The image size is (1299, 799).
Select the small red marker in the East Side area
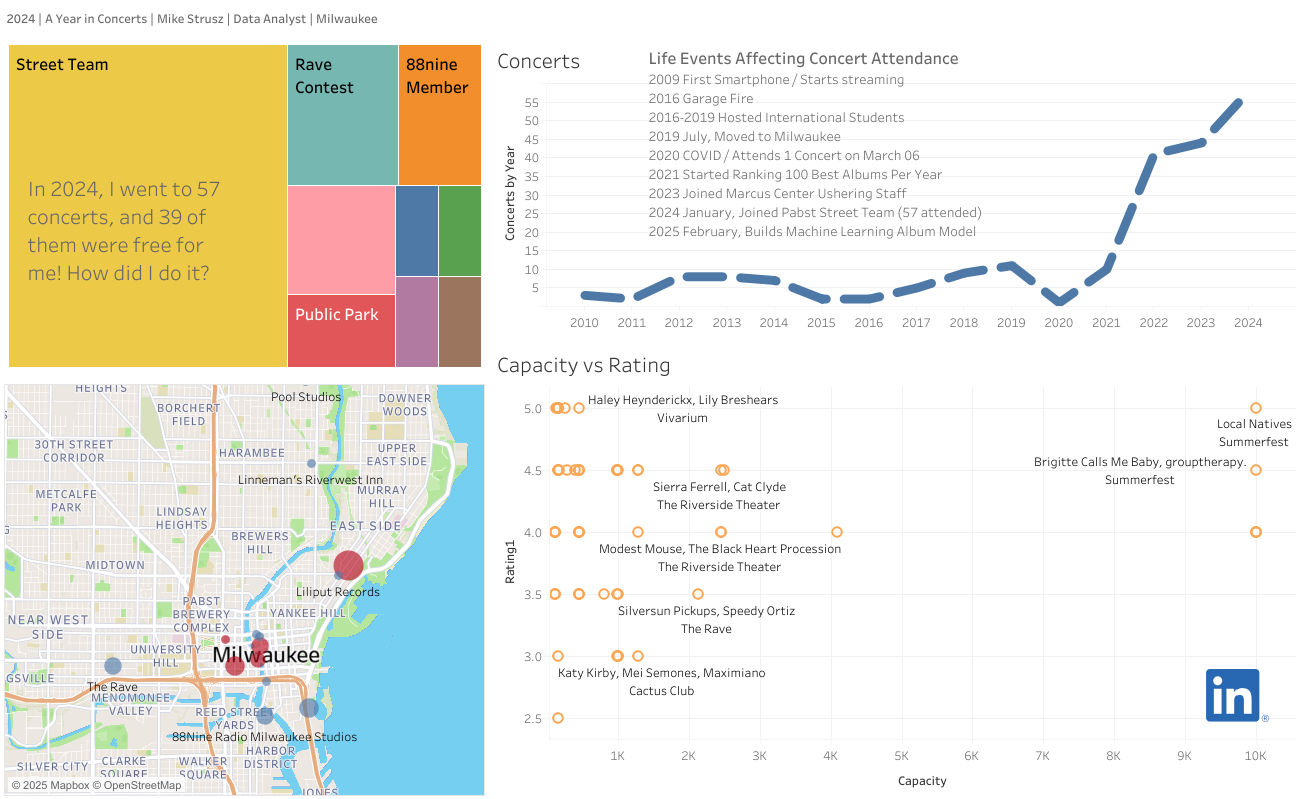[225, 638]
